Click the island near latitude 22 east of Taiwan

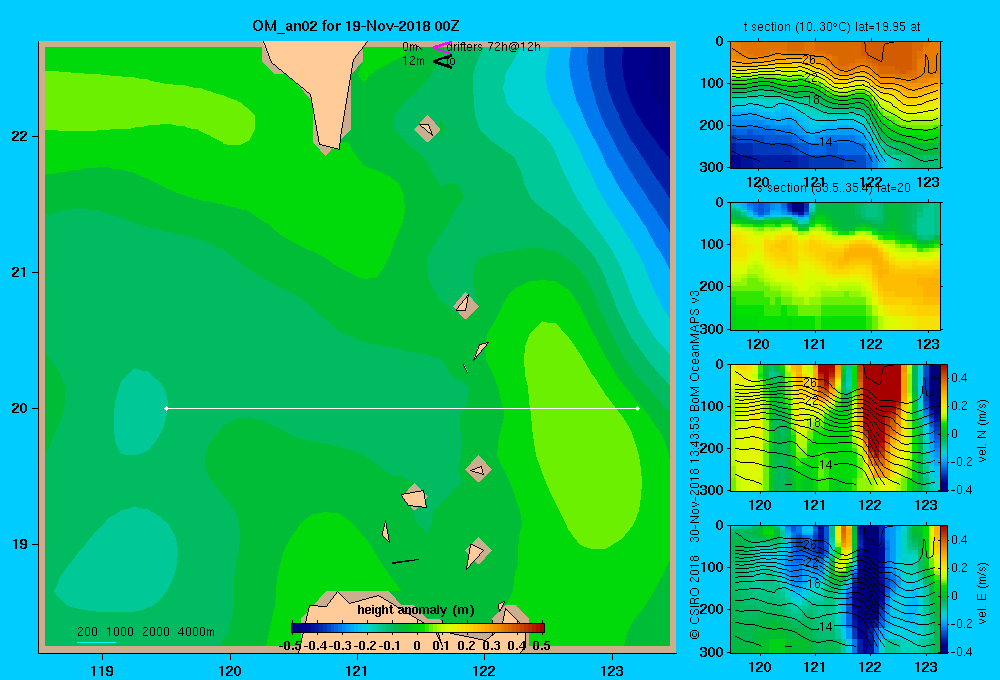click(427, 129)
